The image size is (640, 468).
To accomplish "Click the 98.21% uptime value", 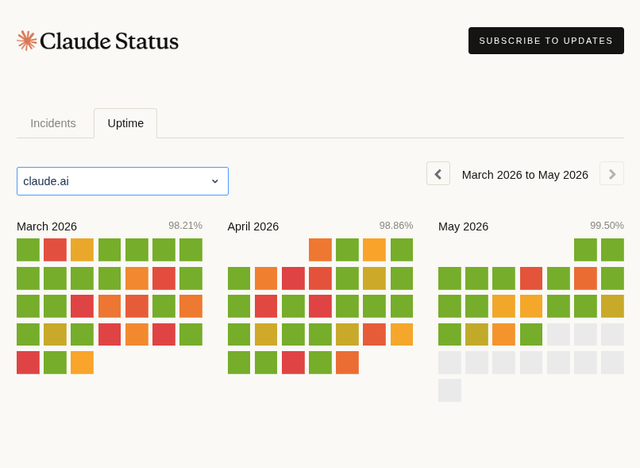I will pos(185,225).
